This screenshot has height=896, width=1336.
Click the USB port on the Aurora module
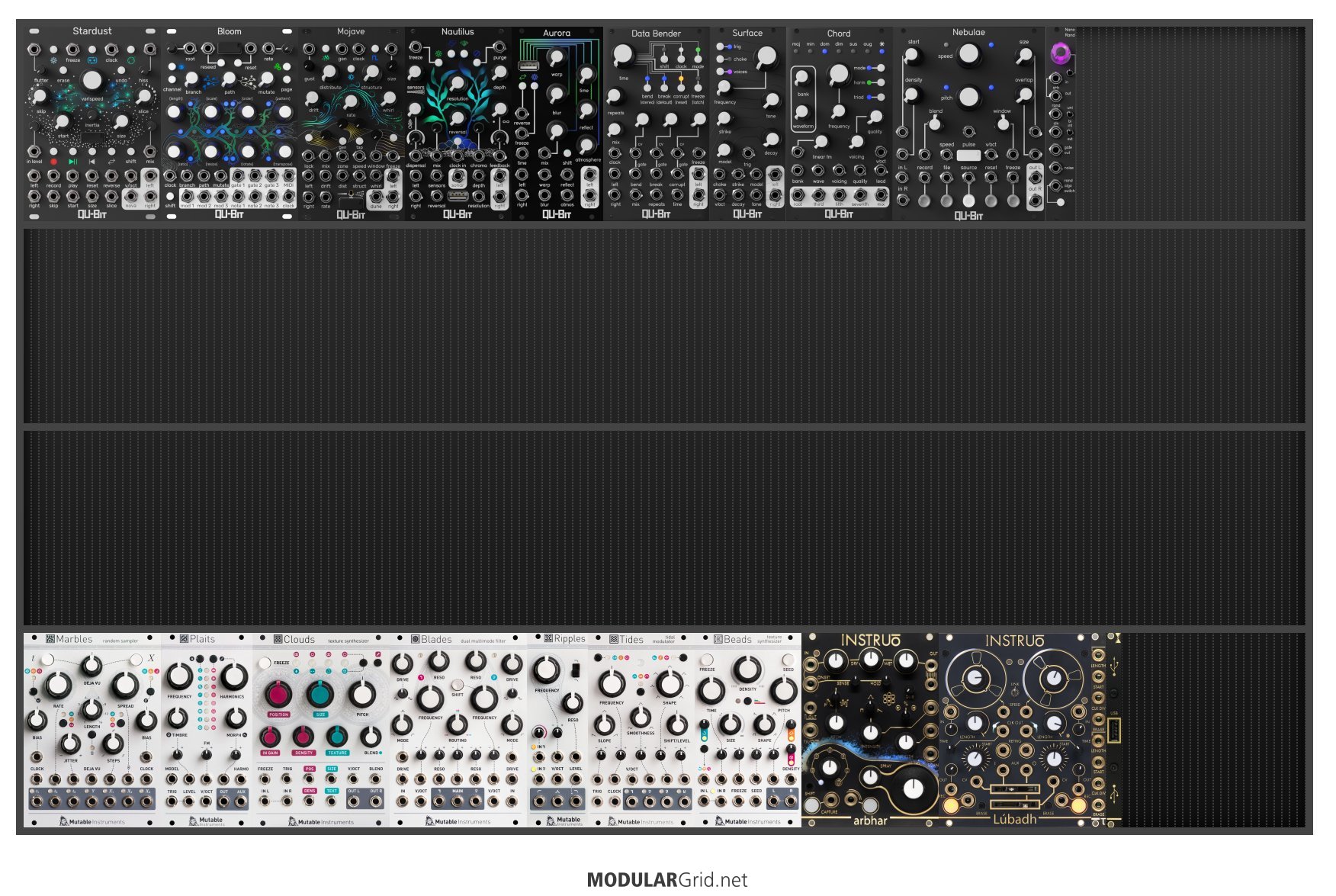[528, 64]
